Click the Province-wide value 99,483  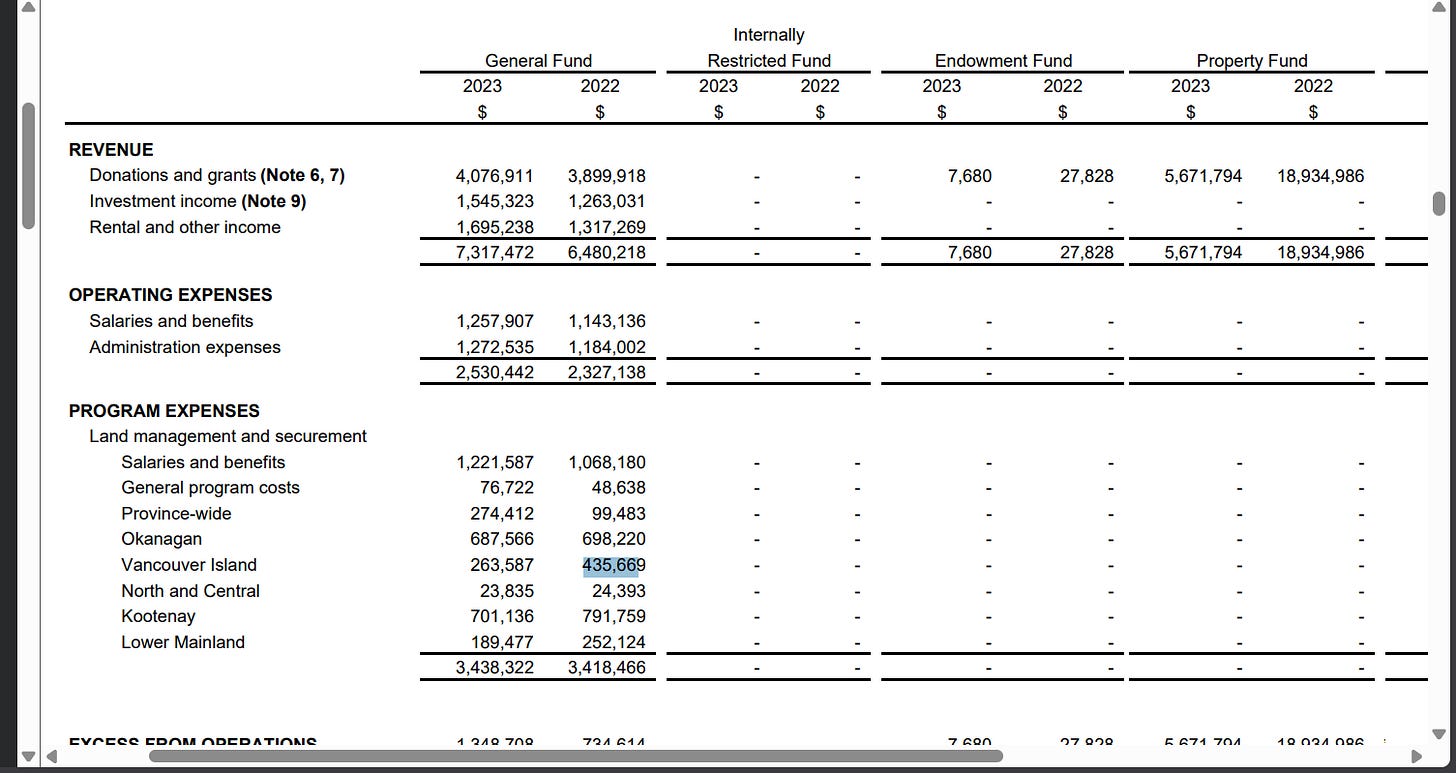click(x=619, y=514)
